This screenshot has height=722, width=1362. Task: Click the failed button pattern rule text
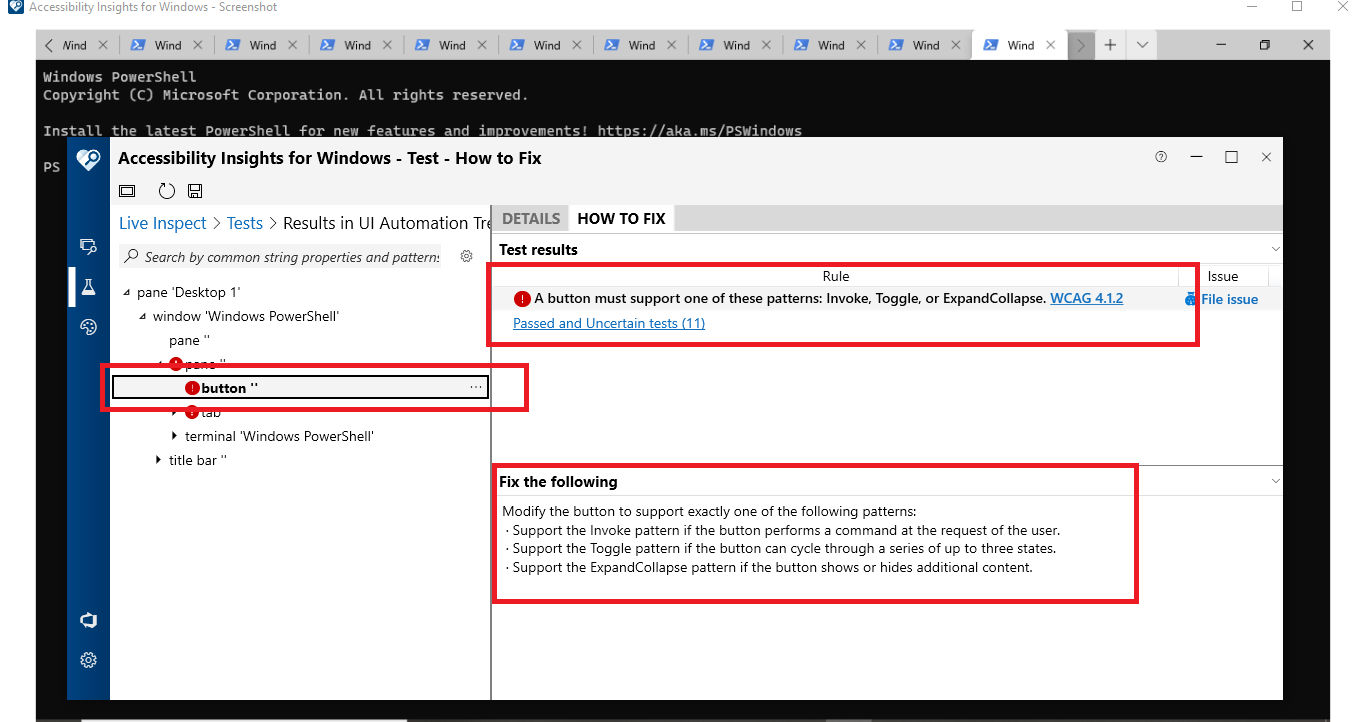[790, 298]
